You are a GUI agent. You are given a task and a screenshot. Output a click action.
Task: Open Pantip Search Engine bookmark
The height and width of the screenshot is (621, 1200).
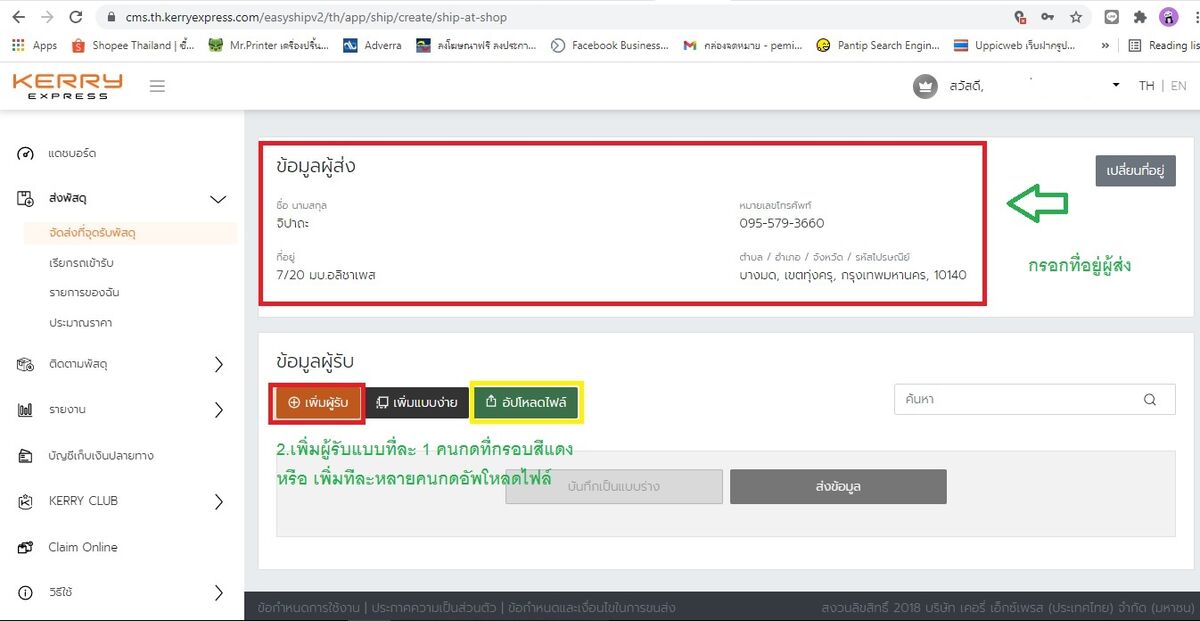[x=878, y=45]
